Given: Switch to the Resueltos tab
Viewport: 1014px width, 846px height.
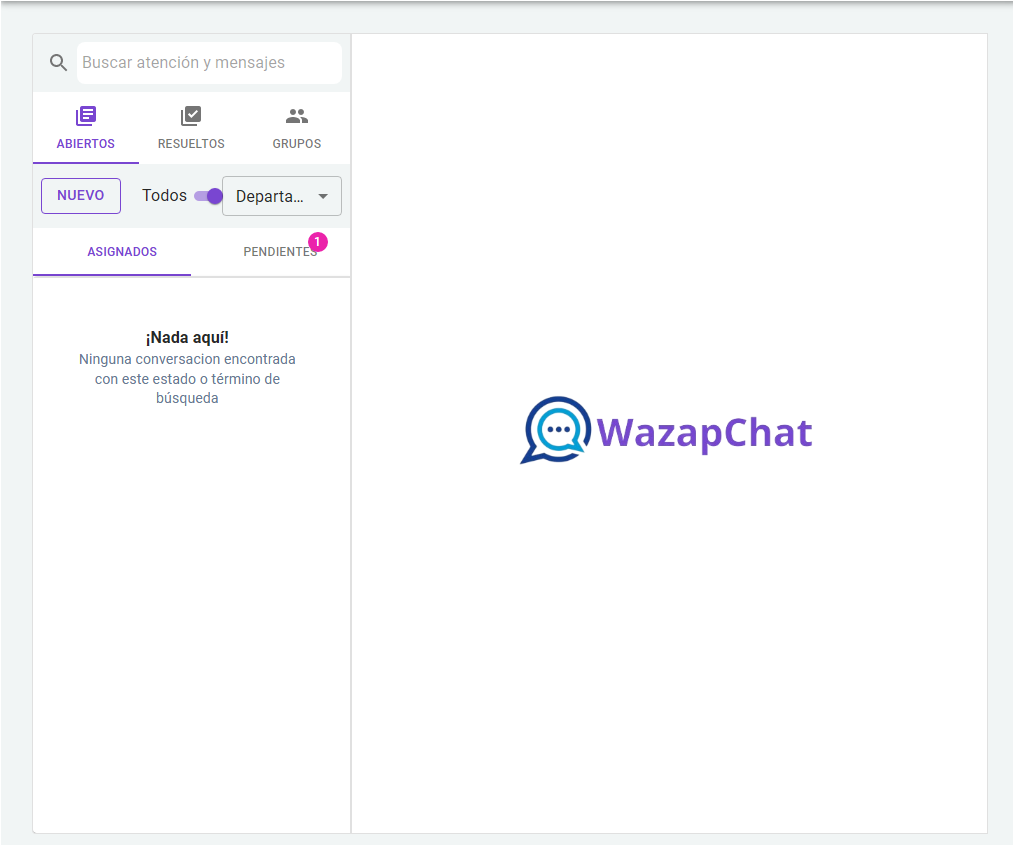Looking at the screenshot, I should [x=191, y=127].
